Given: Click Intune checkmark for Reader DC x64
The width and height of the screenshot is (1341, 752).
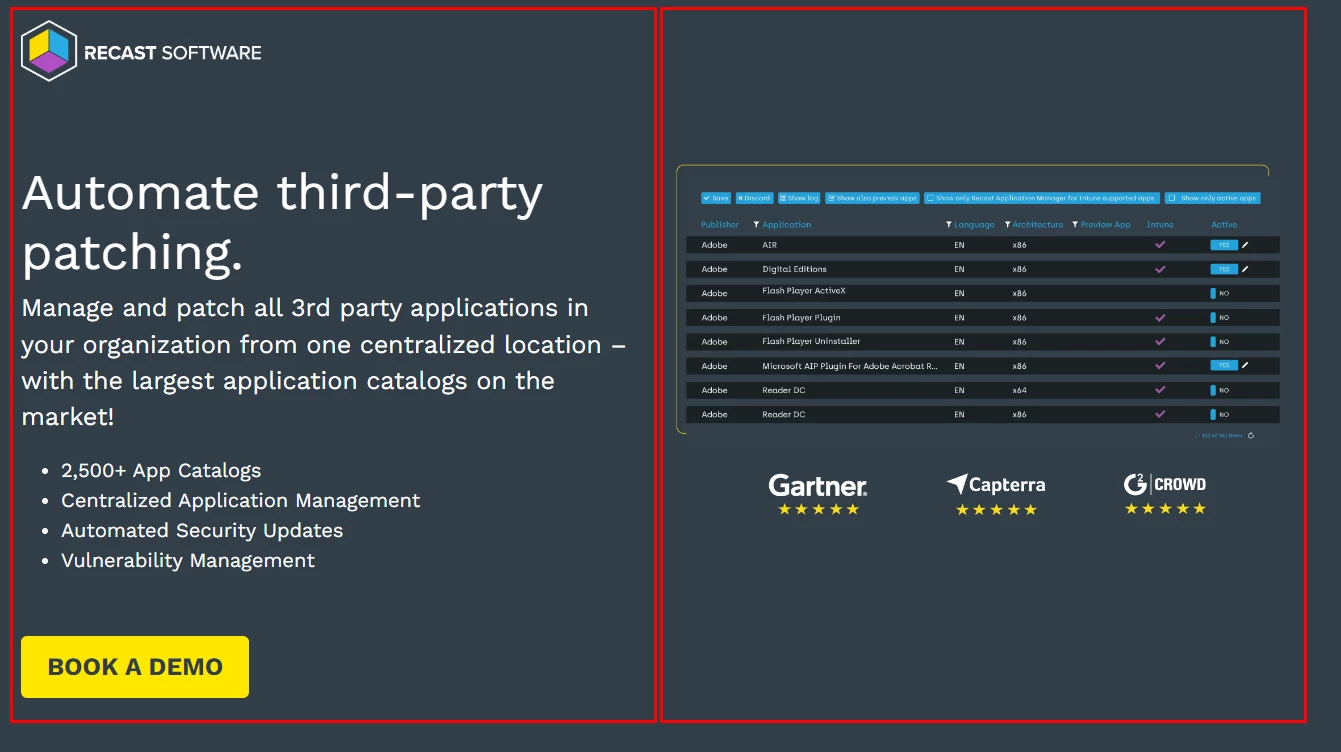Looking at the screenshot, I should 1160,390.
